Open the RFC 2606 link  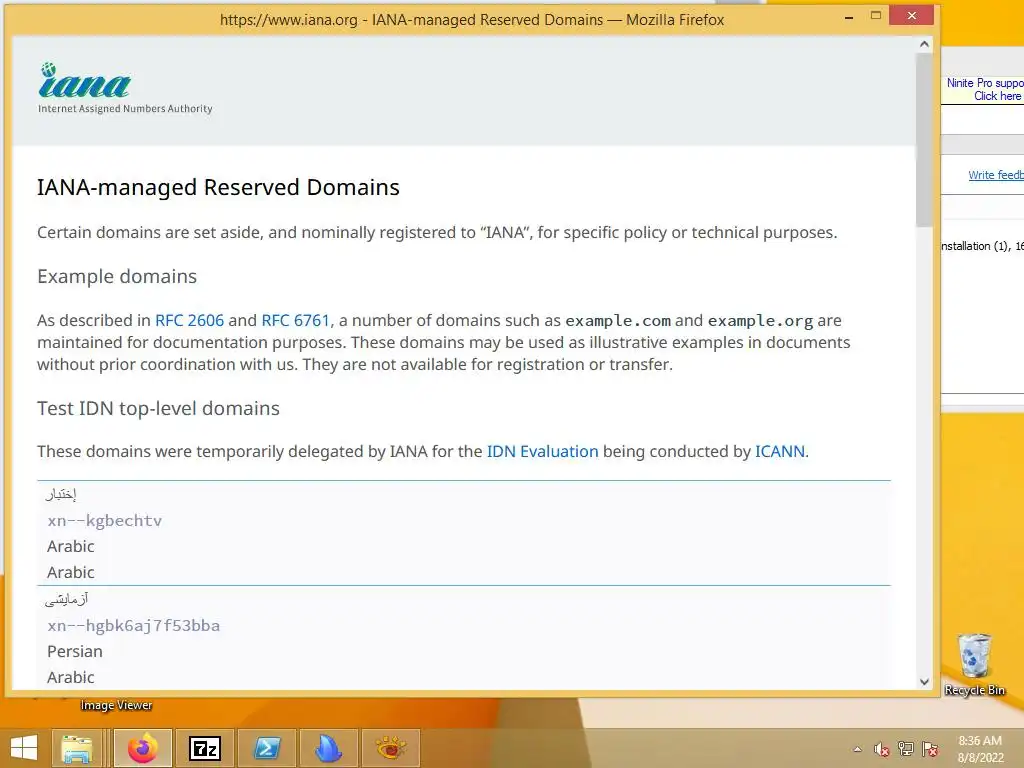(x=189, y=321)
